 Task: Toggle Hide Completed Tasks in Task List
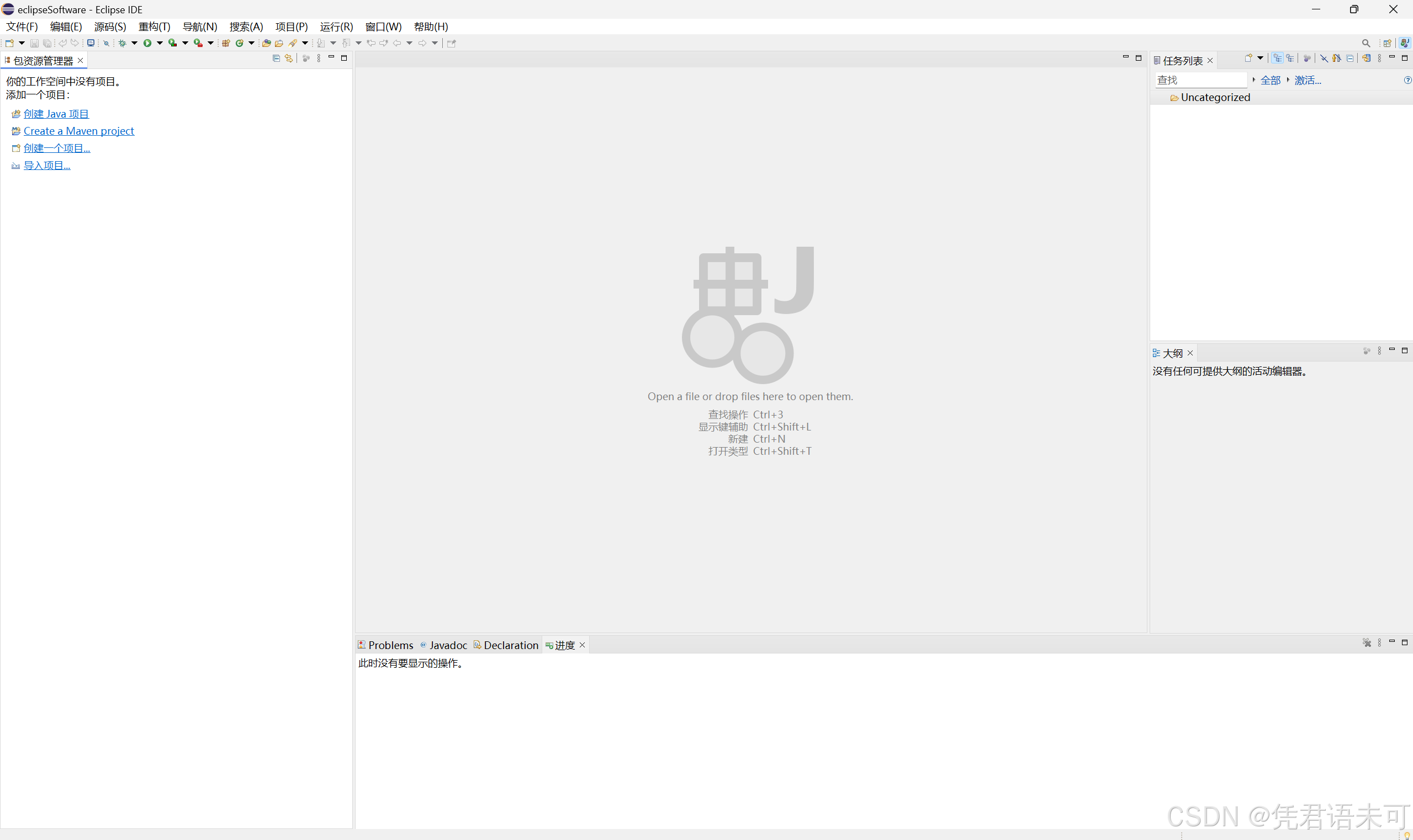1325,59
